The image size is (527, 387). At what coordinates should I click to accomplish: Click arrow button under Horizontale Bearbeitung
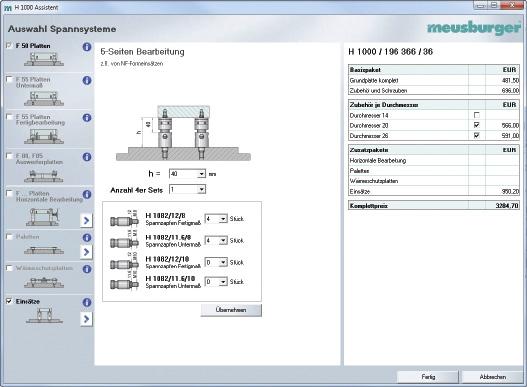point(86,221)
